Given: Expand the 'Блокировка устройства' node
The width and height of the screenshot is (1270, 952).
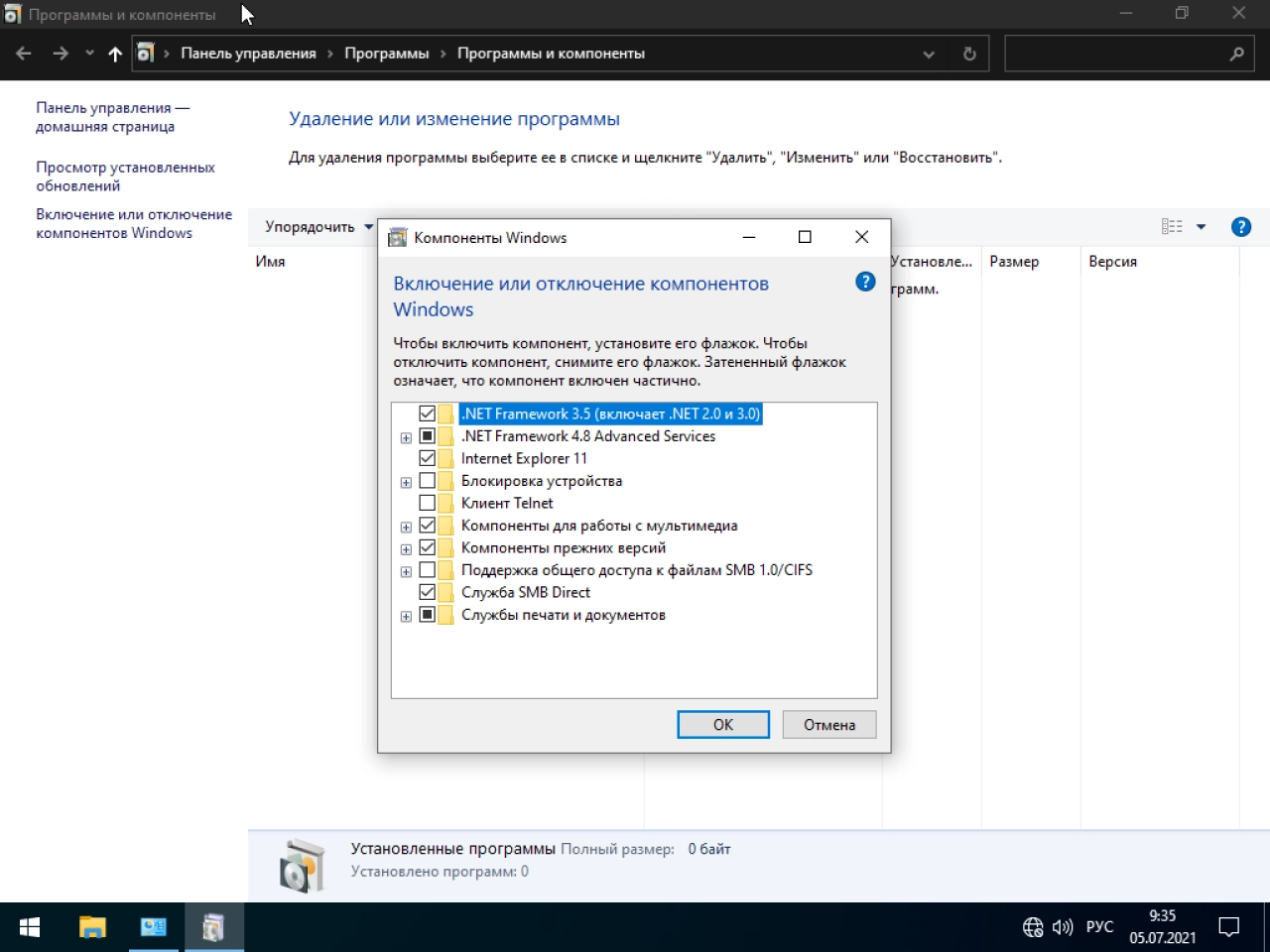Looking at the screenshot, I should 406,482.
